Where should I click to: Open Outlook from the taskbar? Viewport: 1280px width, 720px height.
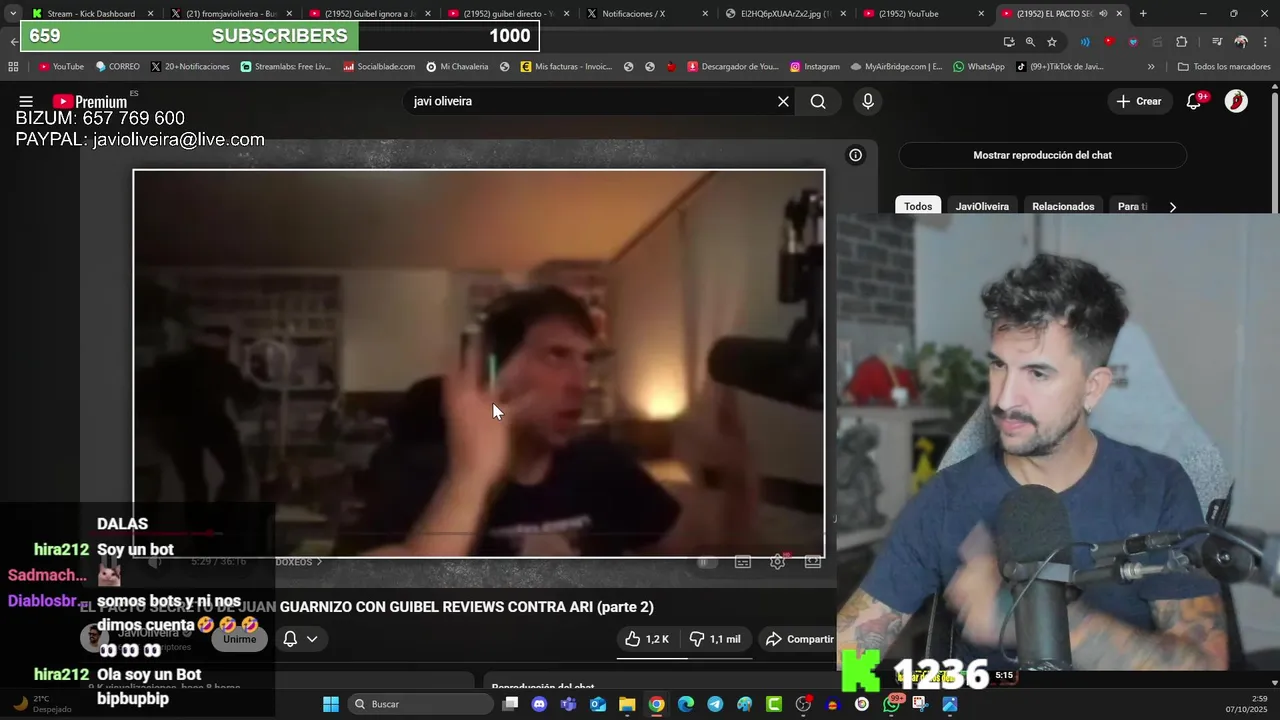click(x=598, y=704)
